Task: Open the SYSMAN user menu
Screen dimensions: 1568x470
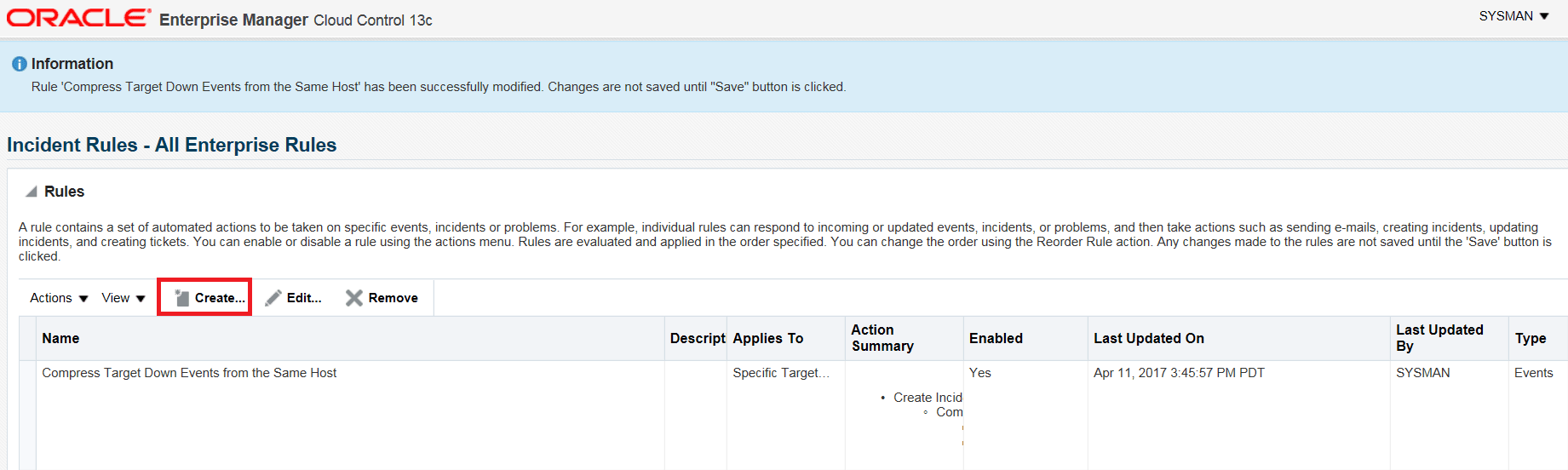Action: tap(1513, 16)
